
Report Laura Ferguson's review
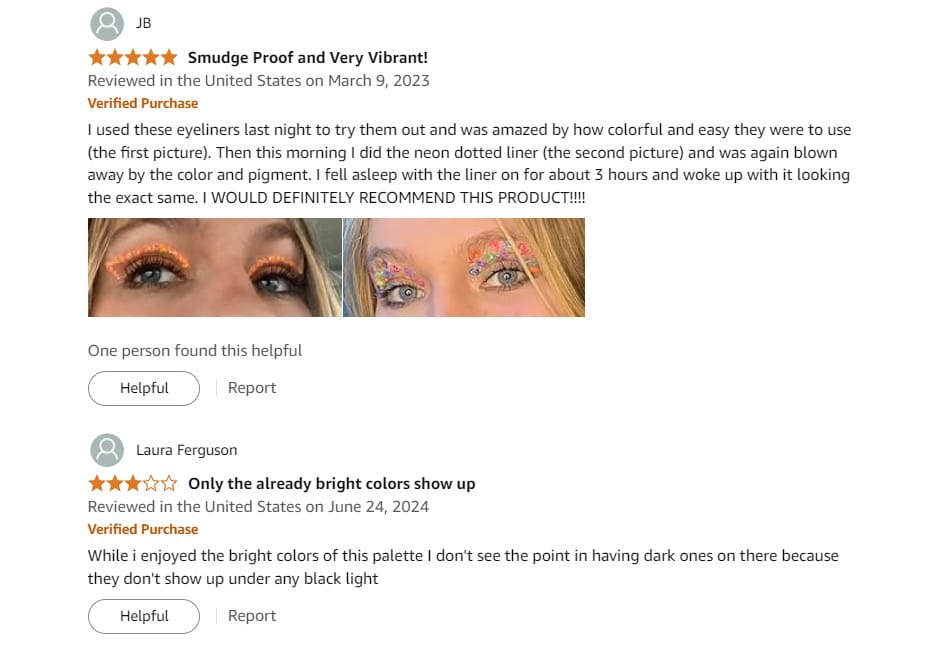click(x=252, y=616)
